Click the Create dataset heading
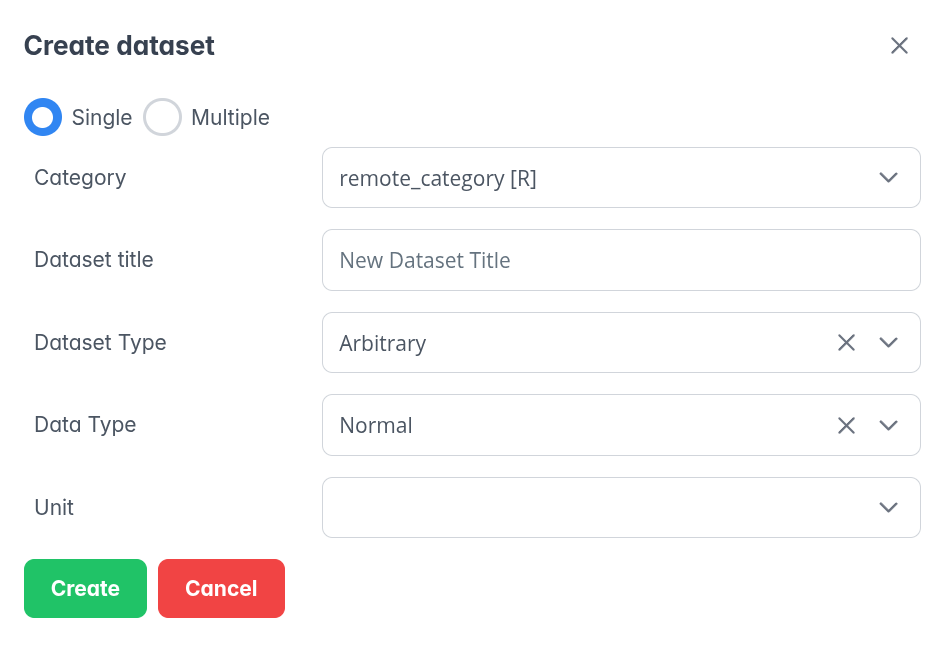Screen dimensions: 946x655 click(x=119, y=46)
